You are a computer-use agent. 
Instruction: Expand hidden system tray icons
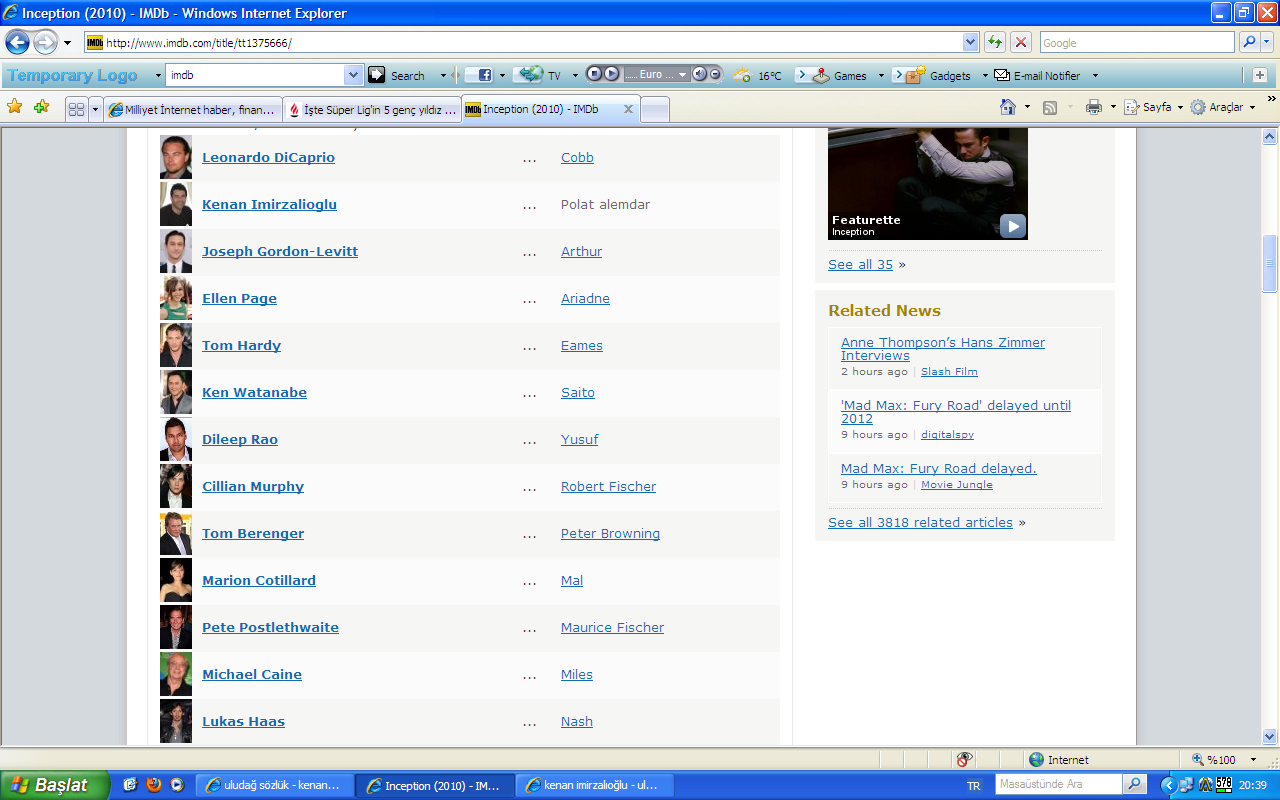tap(1169, 785)
